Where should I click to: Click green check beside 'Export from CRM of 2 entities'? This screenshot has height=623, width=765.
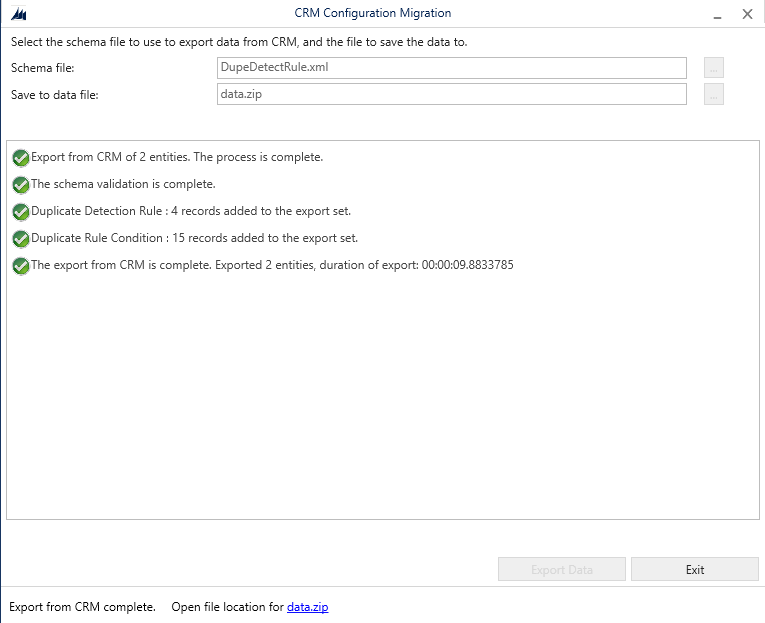pos(21,157)
